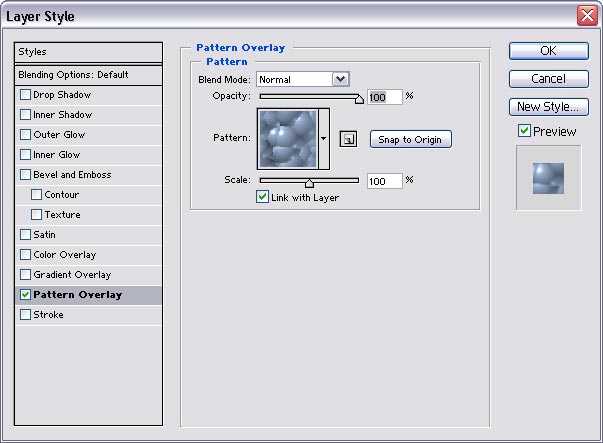Enable the Inner Shadow checkbox
Viewport: 603px width, 443px height.
[25, 115]
